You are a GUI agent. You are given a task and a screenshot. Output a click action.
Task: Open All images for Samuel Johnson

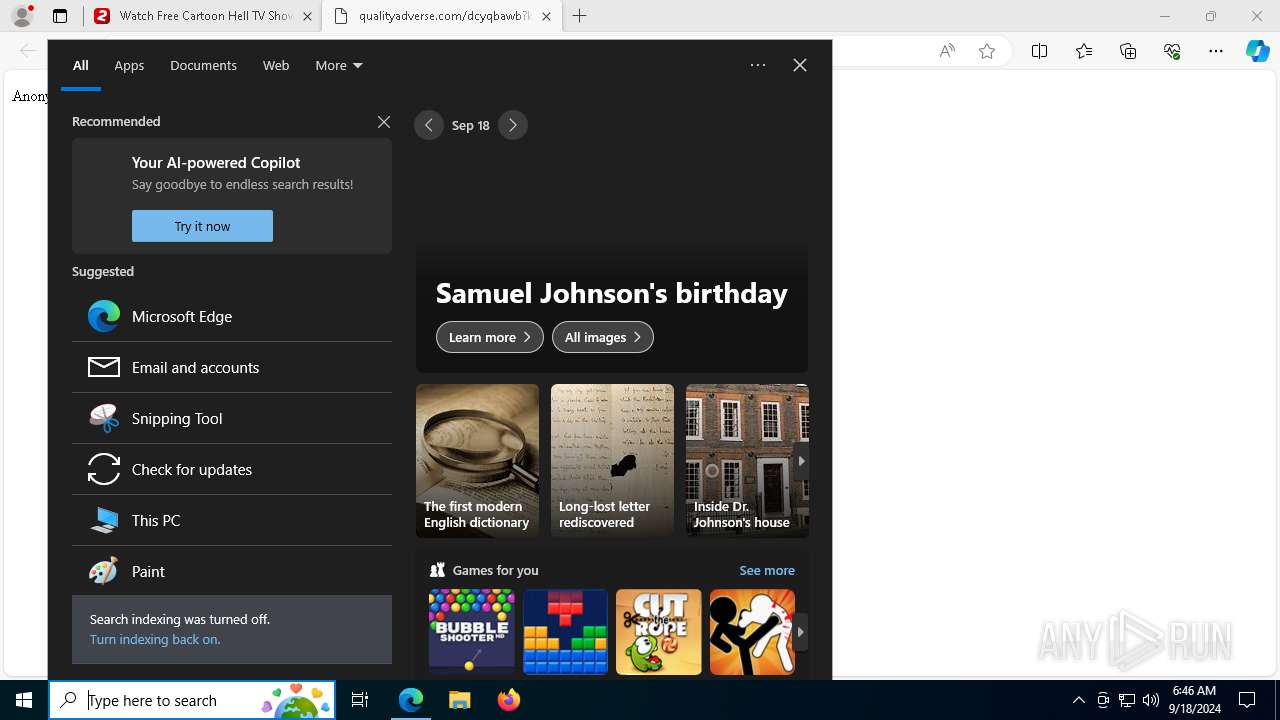603,337
